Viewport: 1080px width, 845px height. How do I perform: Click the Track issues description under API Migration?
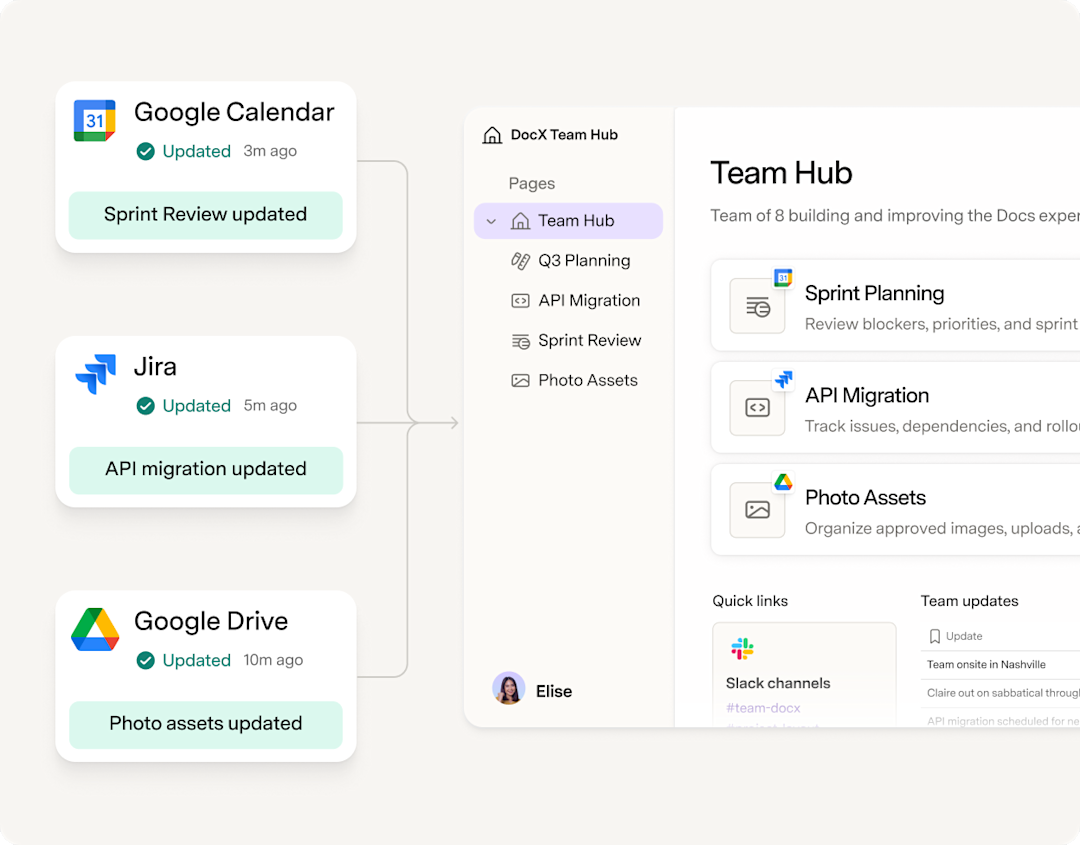[942, 426]
